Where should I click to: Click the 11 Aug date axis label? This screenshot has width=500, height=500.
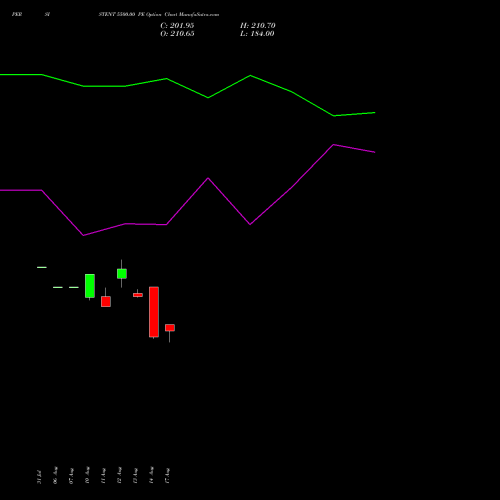tap(103, 476)
